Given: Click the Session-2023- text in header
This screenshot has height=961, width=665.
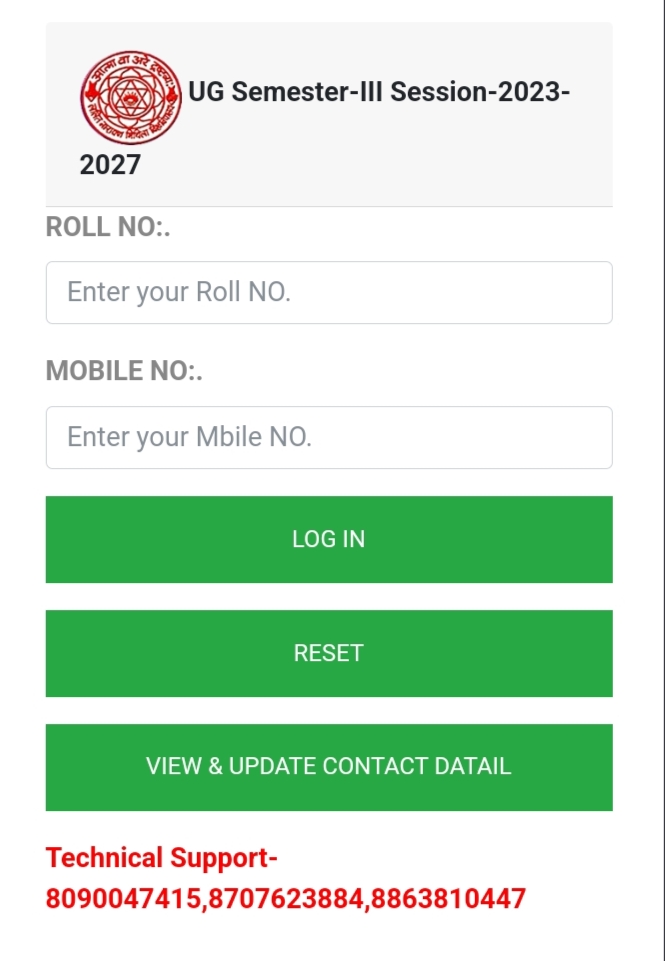Looking at the screenshot, I should click(x=480, y=92).
